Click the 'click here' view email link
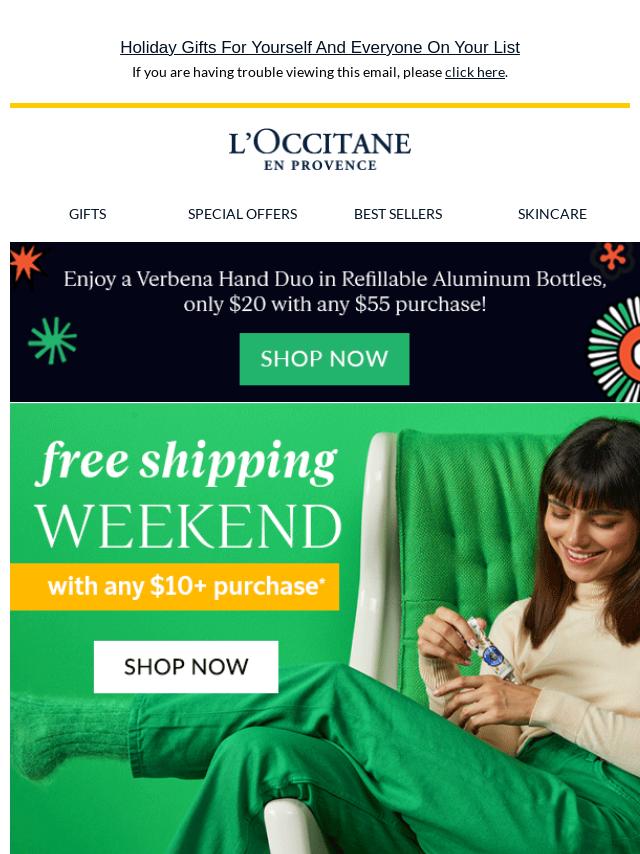The width and height of the screenshot is (640, 854). [474, 72]
